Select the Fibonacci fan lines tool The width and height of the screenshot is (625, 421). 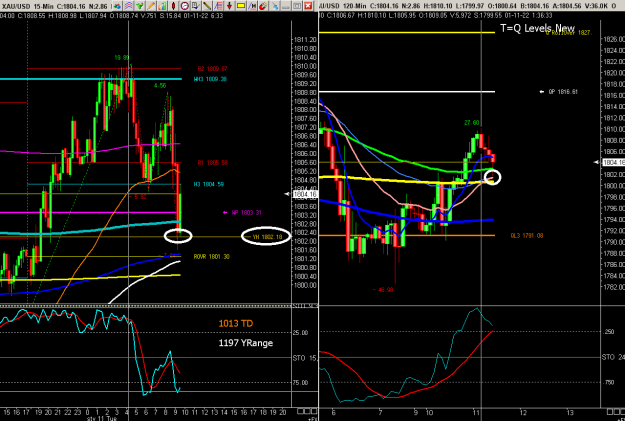point(218,6)
